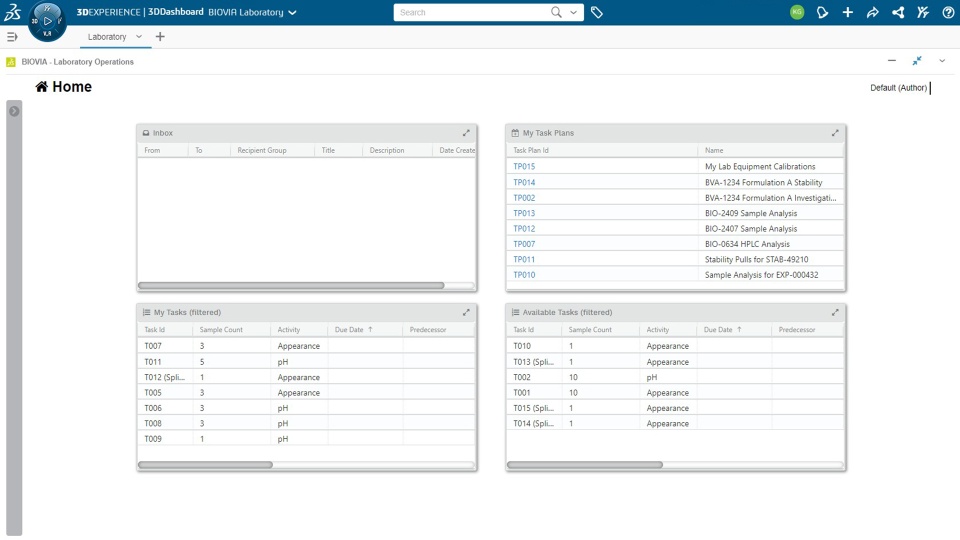Open task plan TP012
Screen dimensions: 960x540
pyautogui.click(x=524, y=228)
